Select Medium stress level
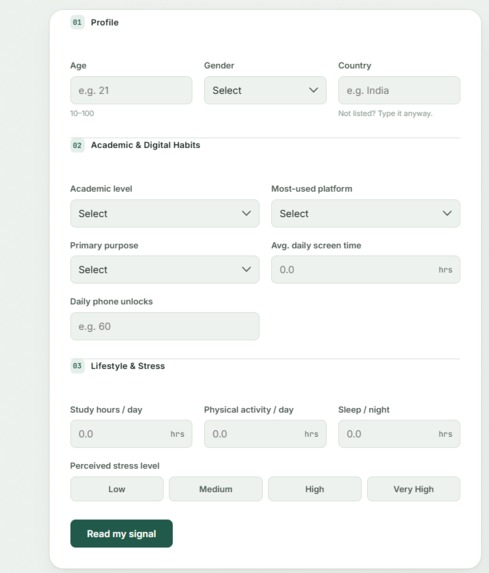The height and width of the screenshot is (573, 489). (x=216, y=489)
